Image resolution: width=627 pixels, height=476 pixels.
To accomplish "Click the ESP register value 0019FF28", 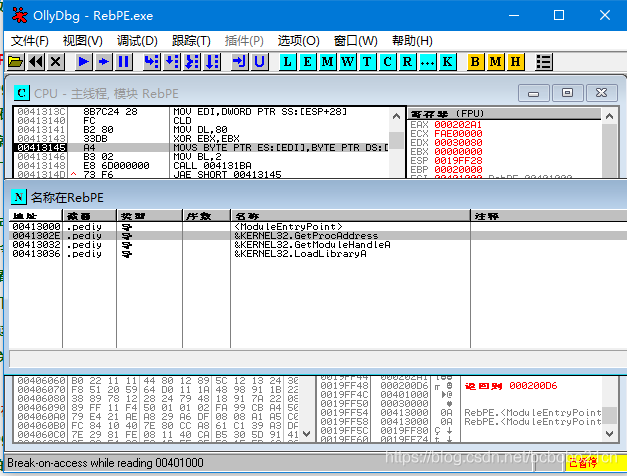I will click(x=458, y=161).
